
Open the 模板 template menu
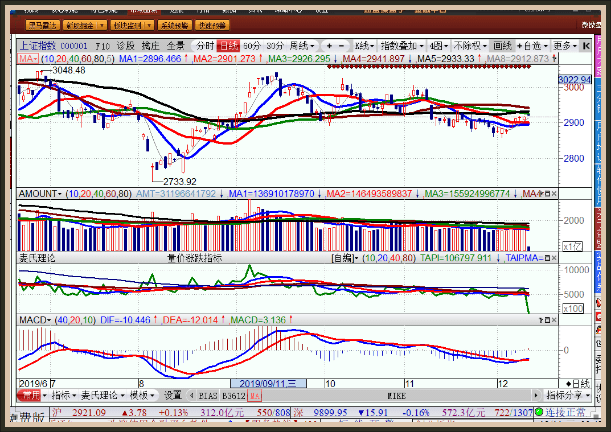(x=142, y=395)
